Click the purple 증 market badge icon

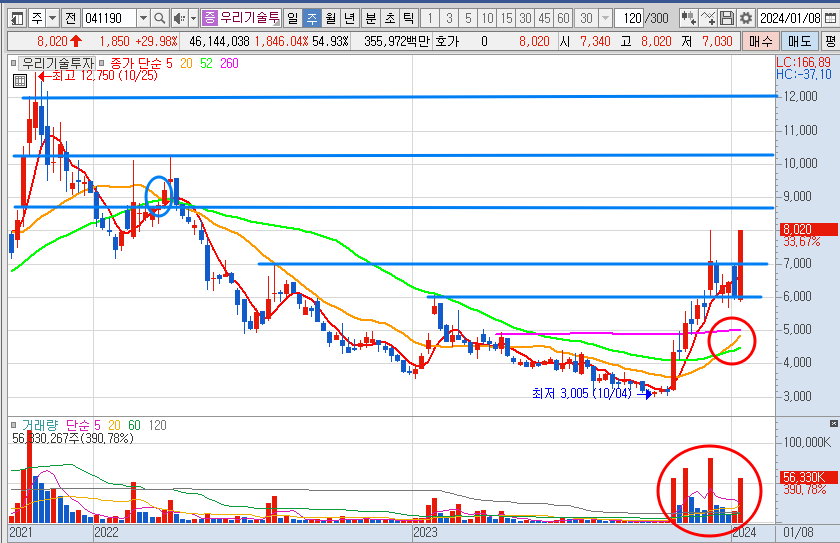(209, 18)
